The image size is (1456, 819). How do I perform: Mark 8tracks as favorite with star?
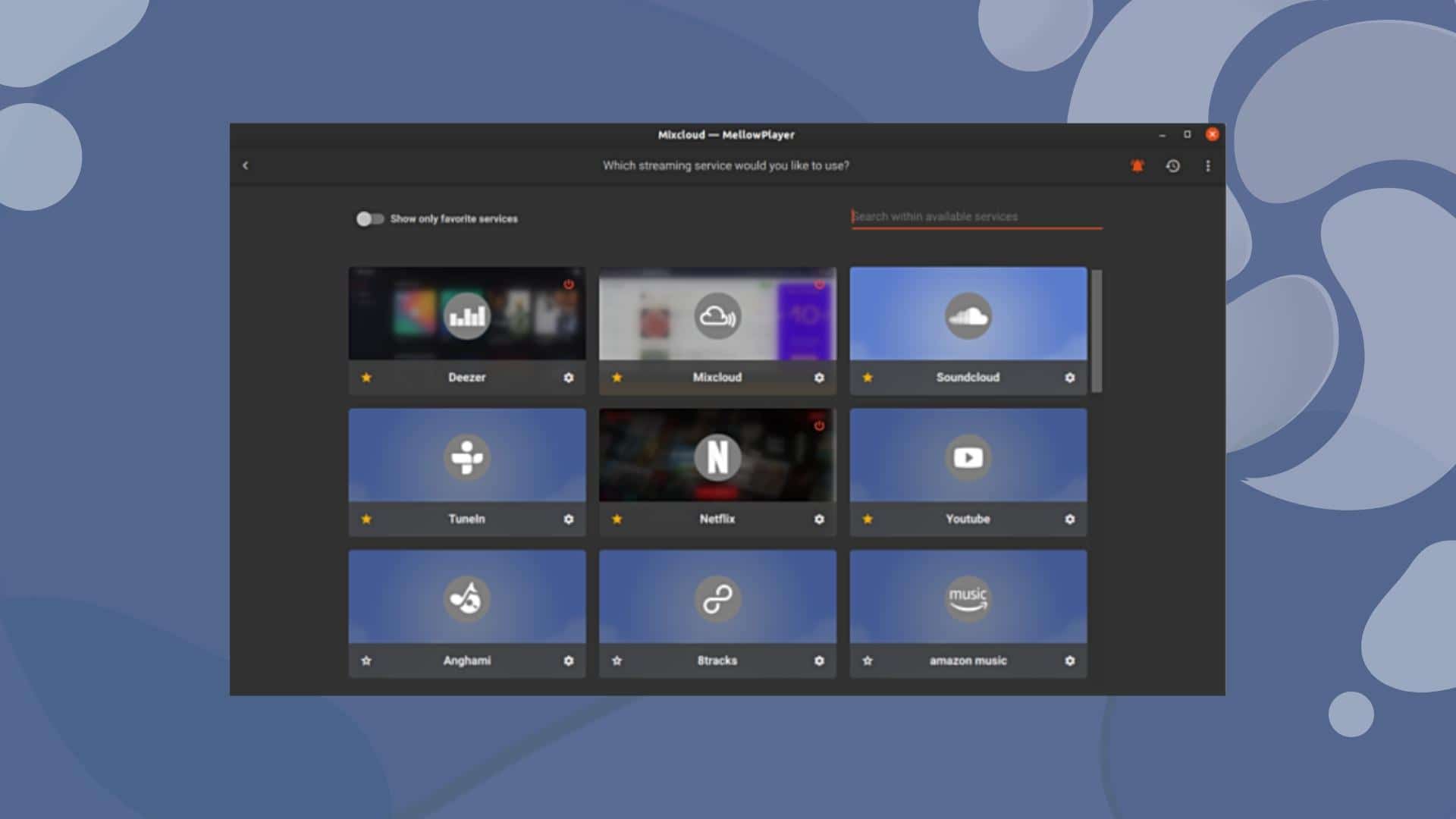617,661
